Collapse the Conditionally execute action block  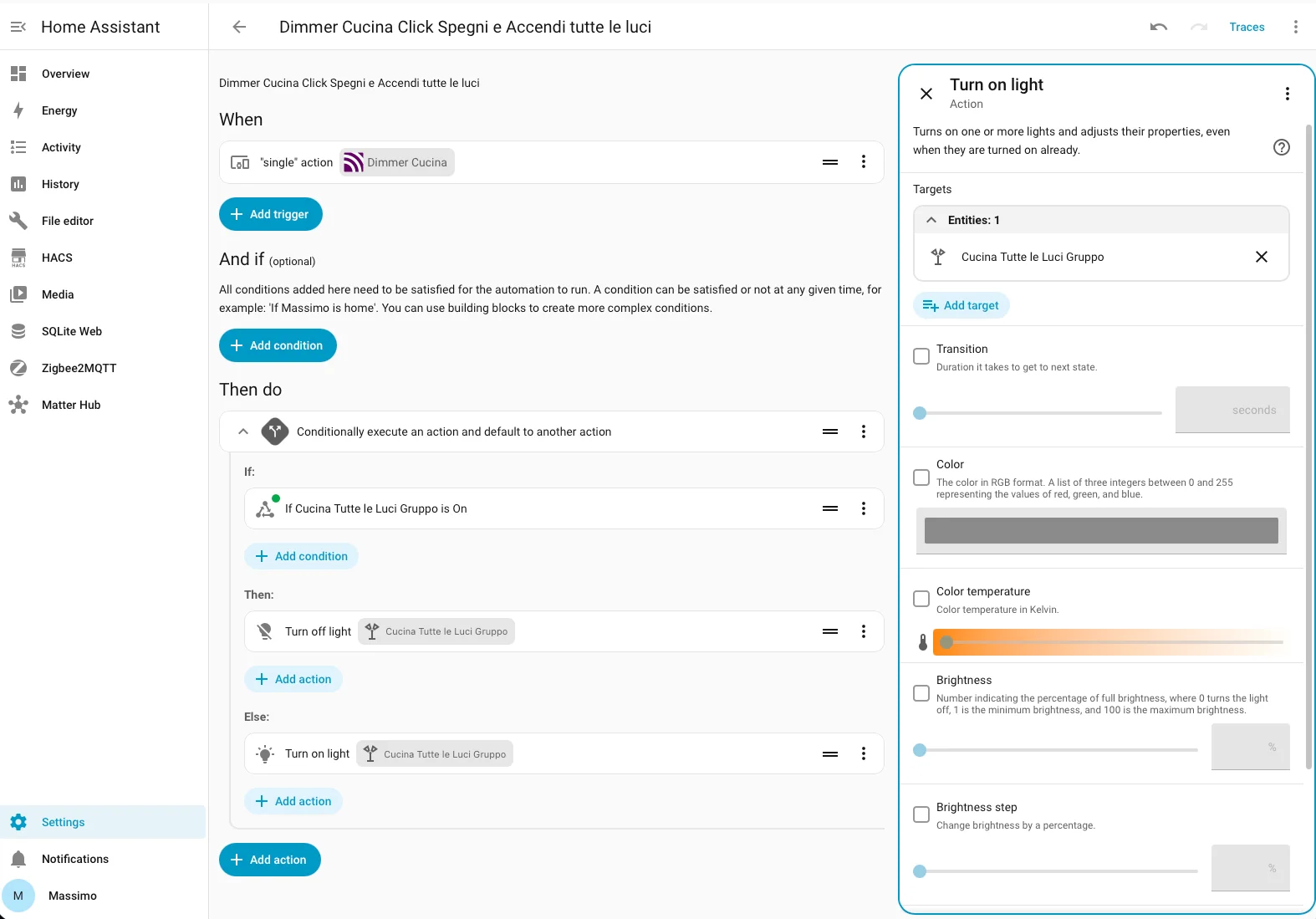click(243, 431)
